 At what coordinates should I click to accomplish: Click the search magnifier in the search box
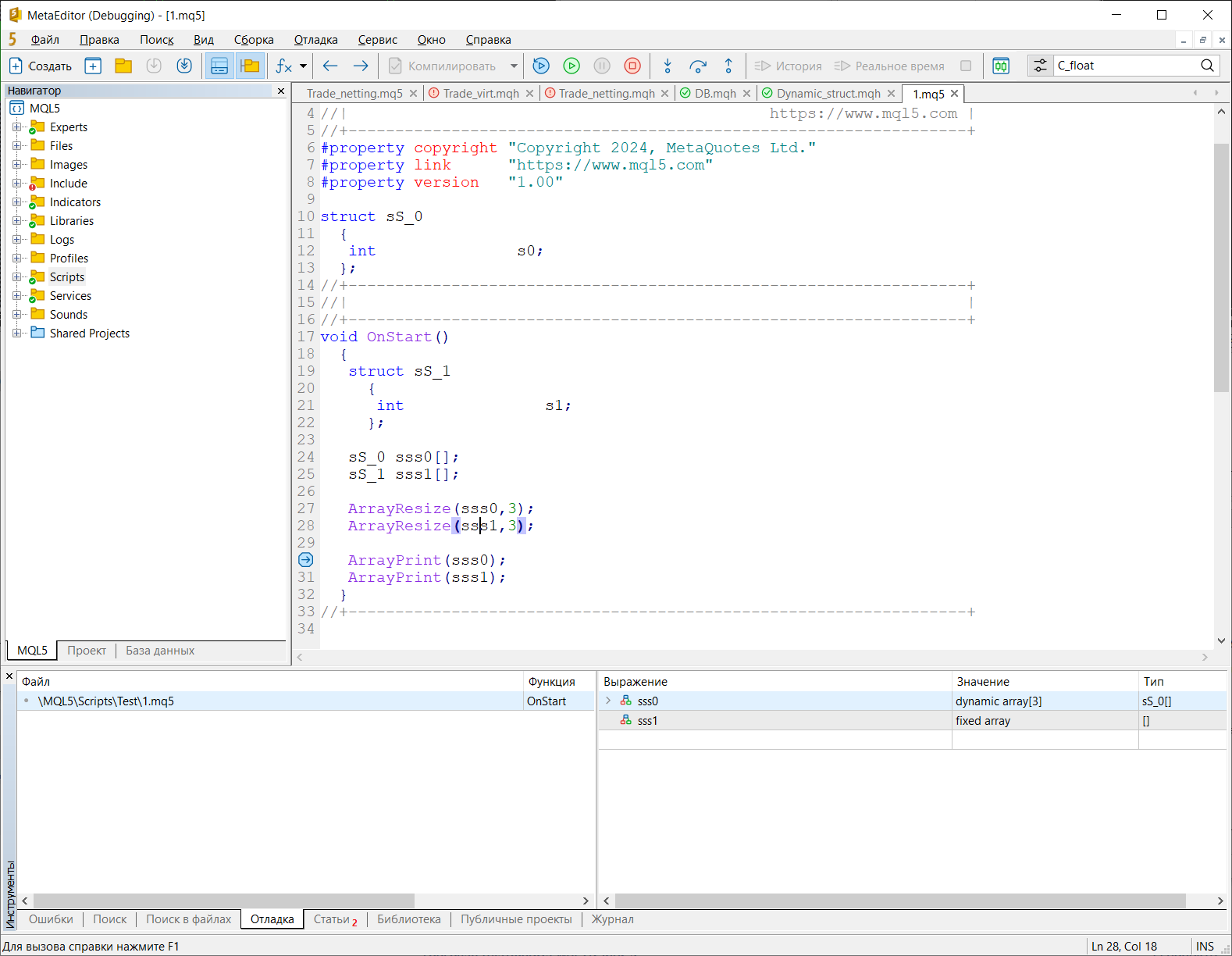1207,66
